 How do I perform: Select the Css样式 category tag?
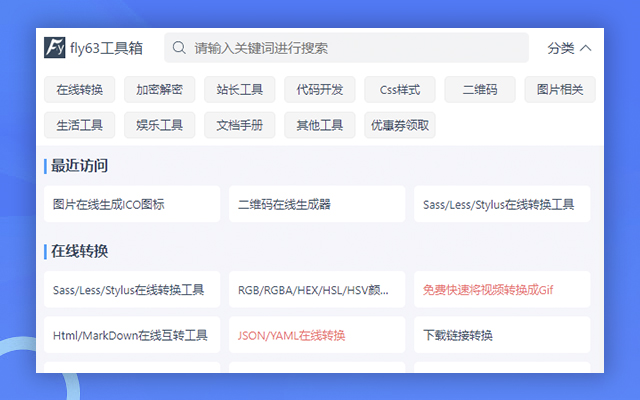click(400, 89)
